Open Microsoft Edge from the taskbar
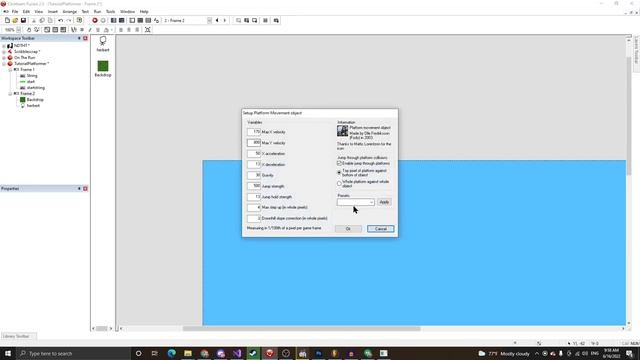This screenshot has height=360, width=640. [171, 353]
